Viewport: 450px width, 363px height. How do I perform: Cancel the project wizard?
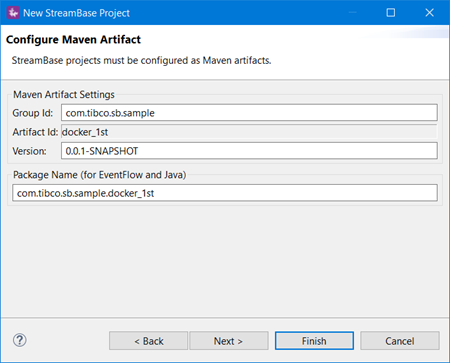[400, 341]
